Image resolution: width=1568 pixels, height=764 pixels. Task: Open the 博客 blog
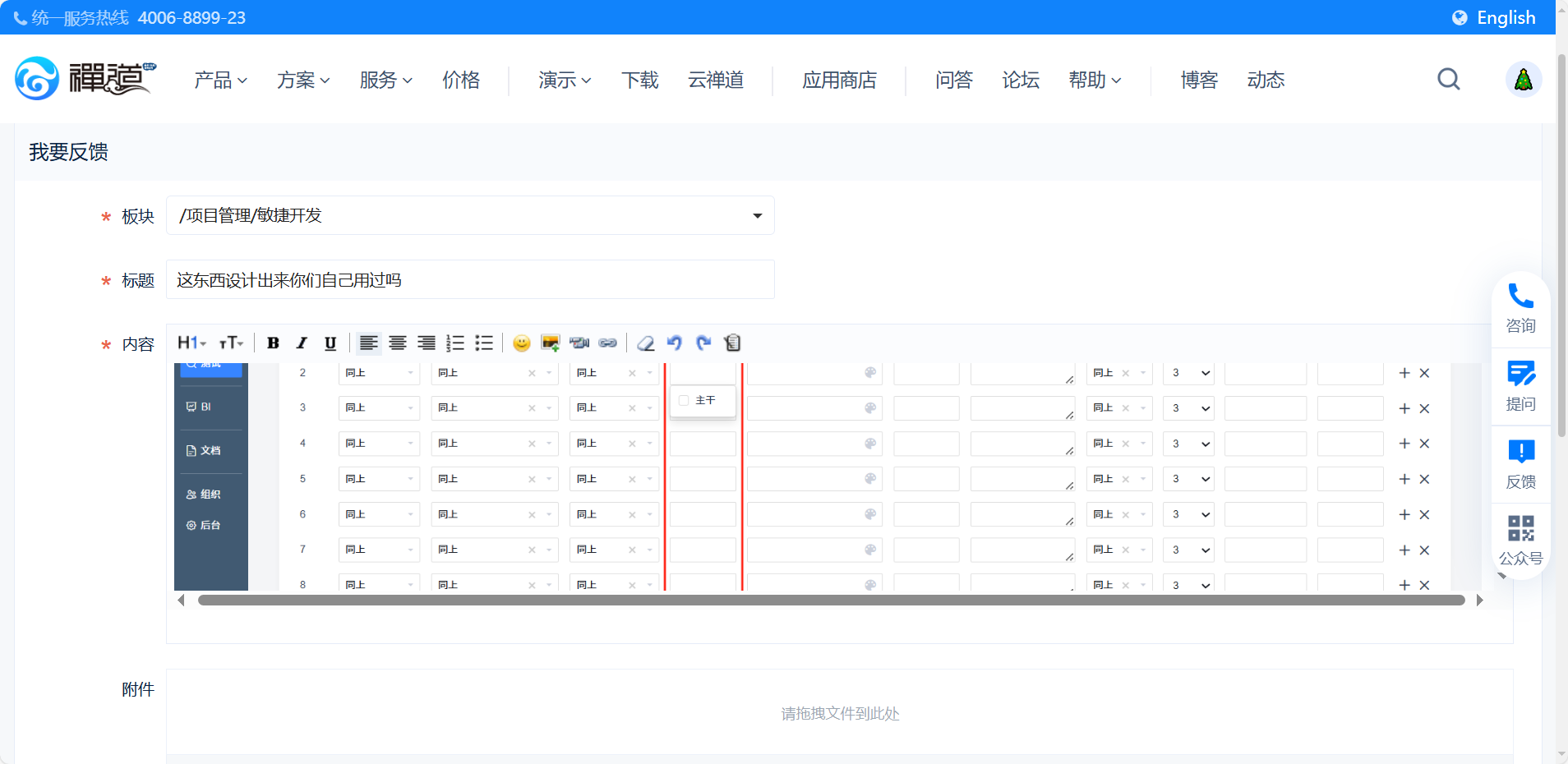point(1199,80)
